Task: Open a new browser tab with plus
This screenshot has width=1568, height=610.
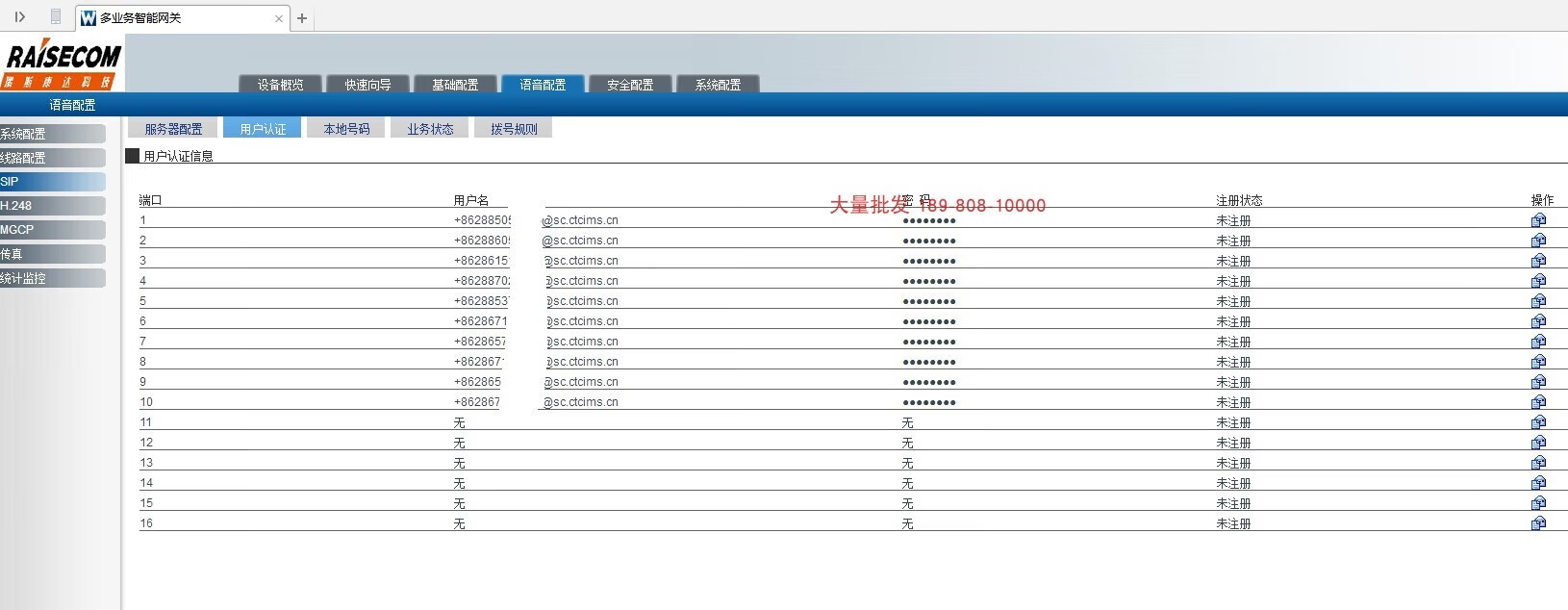Action: pyautogui.click(x=302, y=18)
